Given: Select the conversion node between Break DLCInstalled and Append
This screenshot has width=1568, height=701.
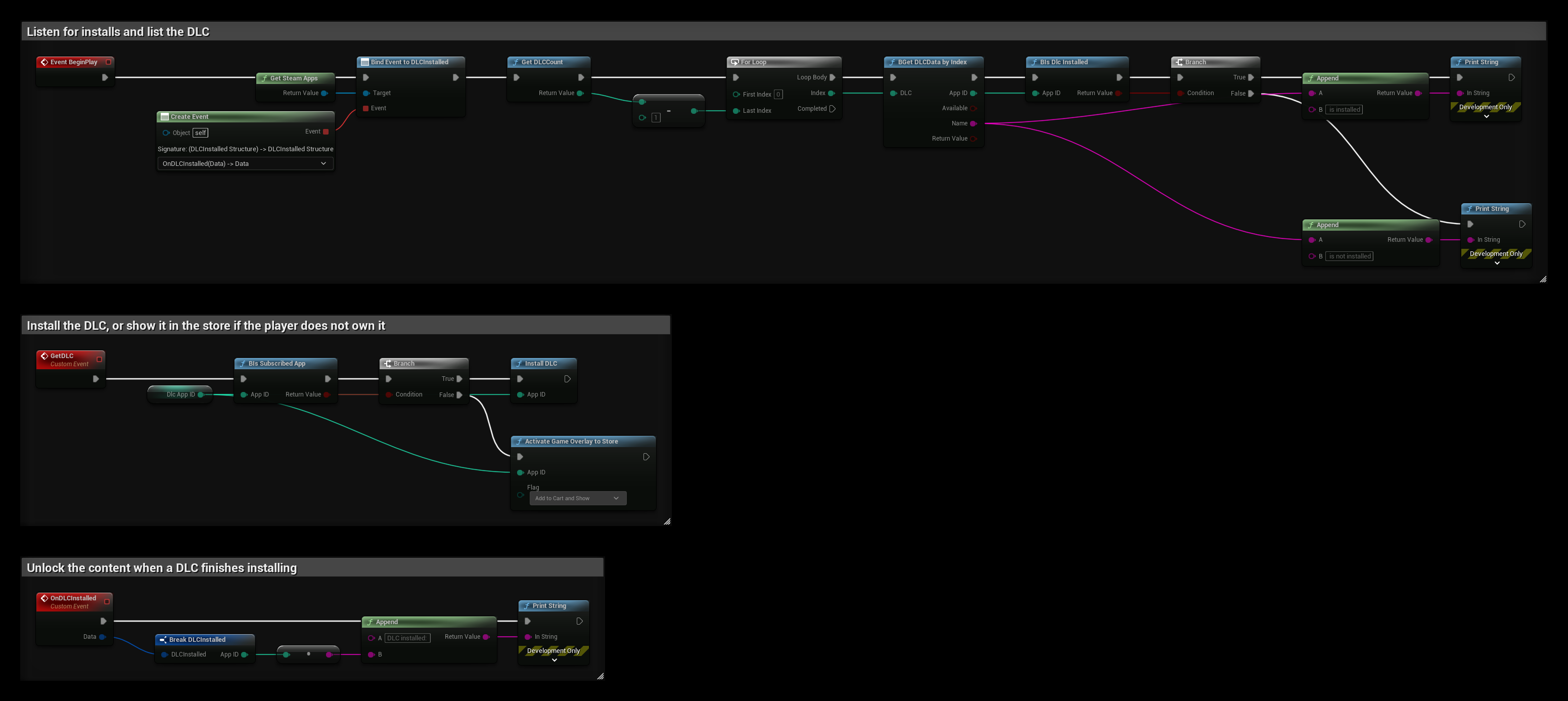Looking at the screenshot, I should pyautogui.click(x=308, y=654).
